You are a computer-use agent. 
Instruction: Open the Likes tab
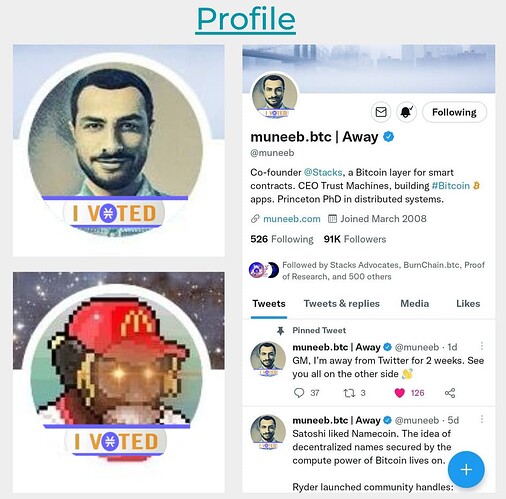[x=468, y=304]
